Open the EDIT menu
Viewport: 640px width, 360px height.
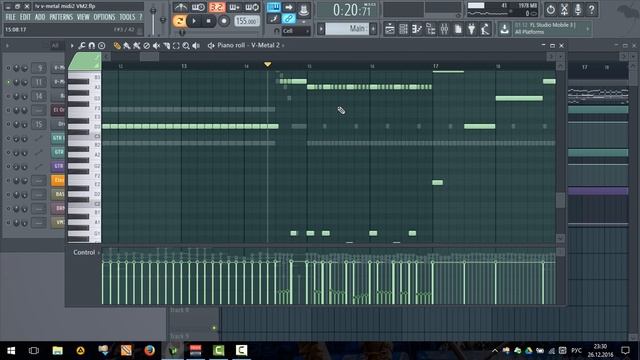(x=25, y=17)
